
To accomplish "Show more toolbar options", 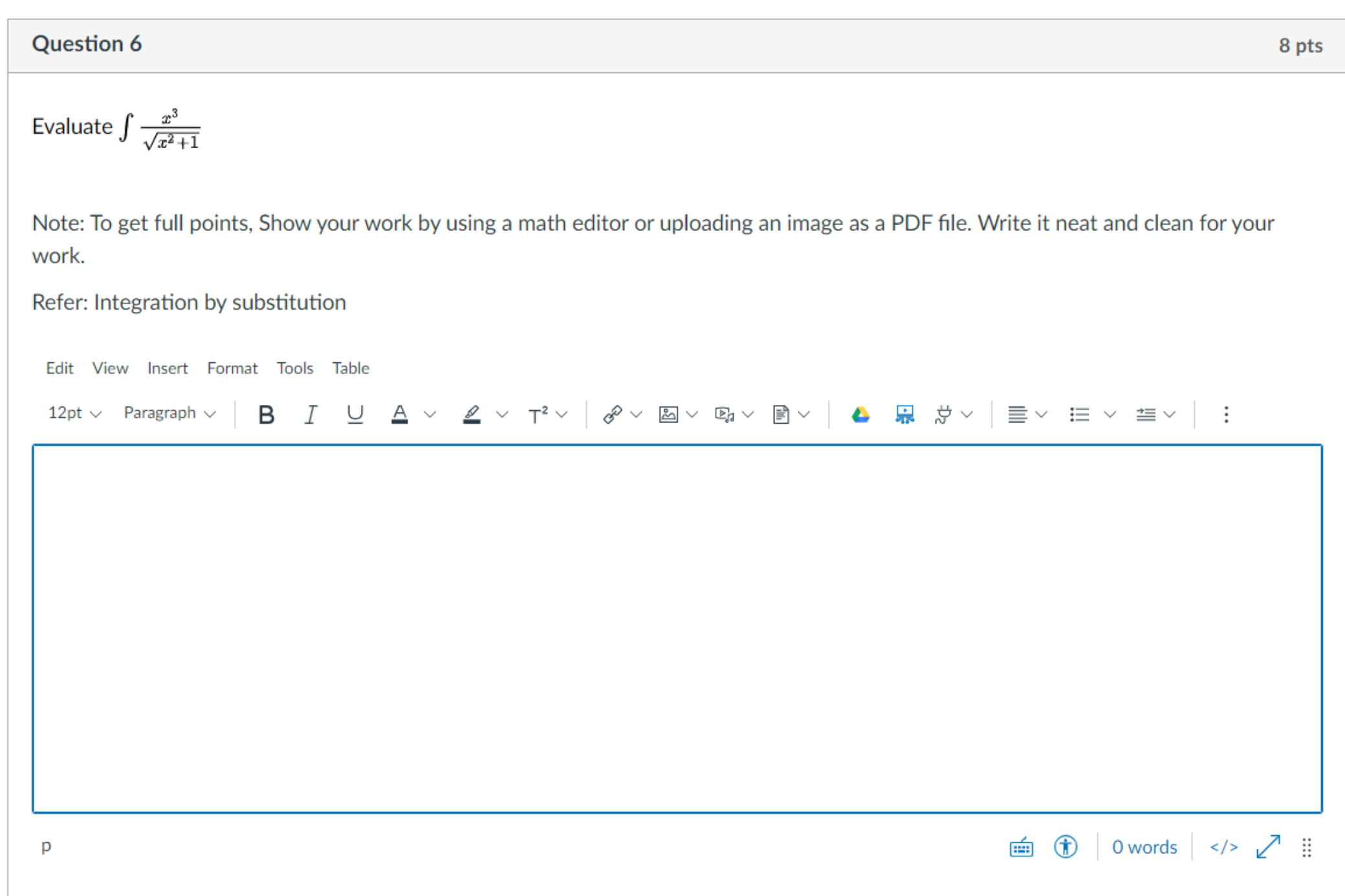I will (1226, 414).
